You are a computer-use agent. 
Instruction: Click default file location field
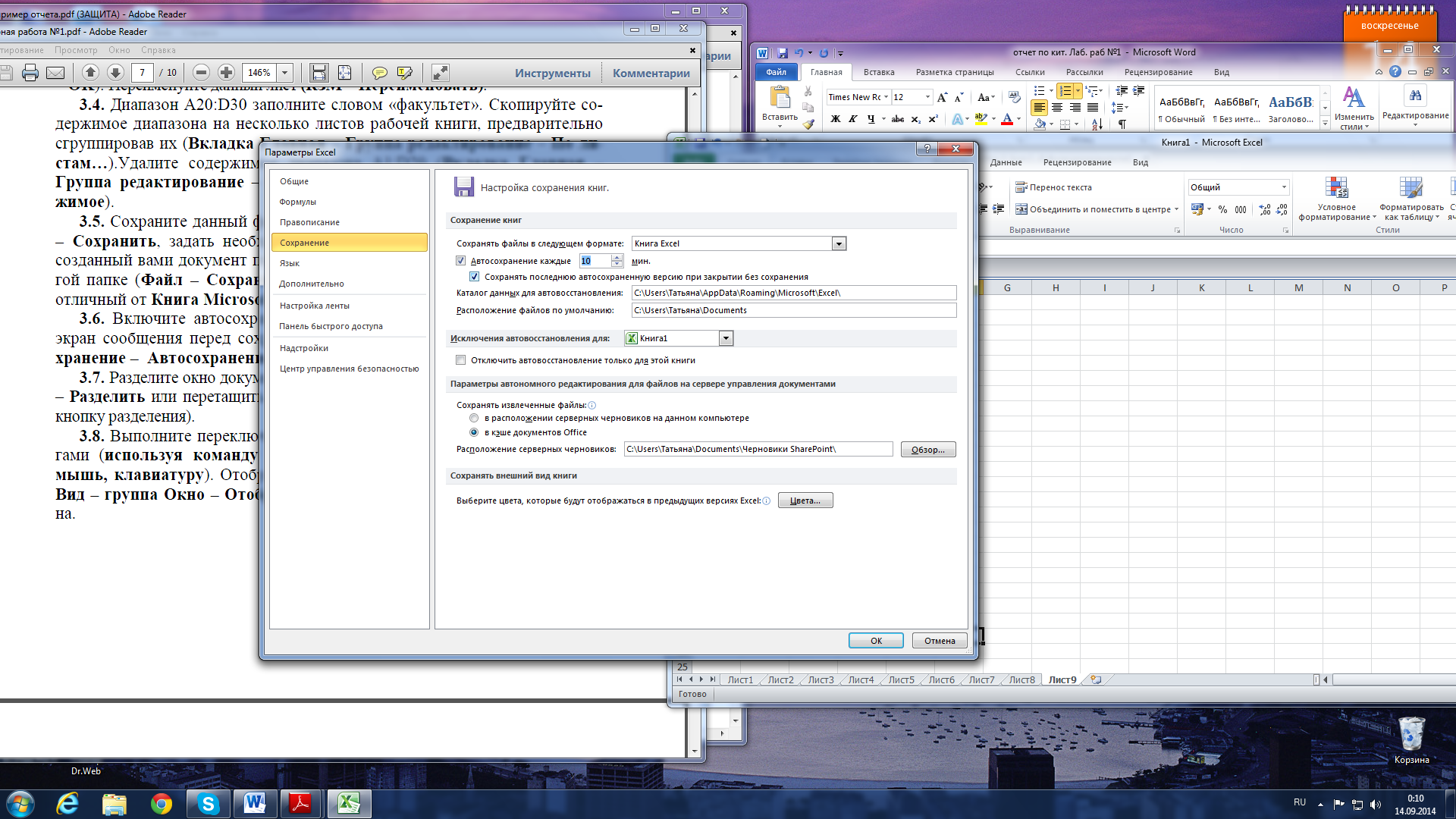pos(794,310)
